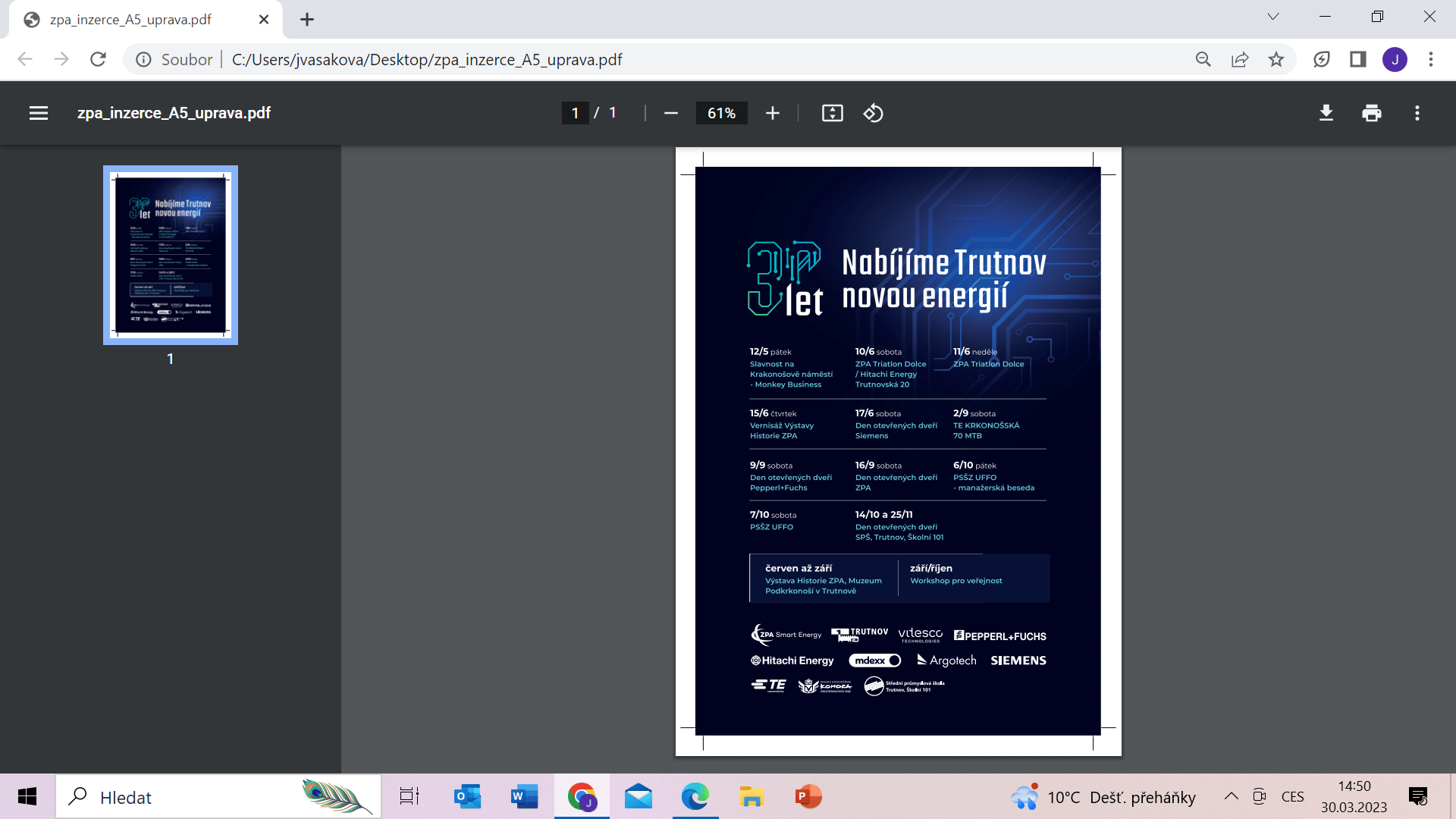Click the září/říjen Workshop pro veřejnost text
The image size is (1456, 819).
tap(956, 574)
